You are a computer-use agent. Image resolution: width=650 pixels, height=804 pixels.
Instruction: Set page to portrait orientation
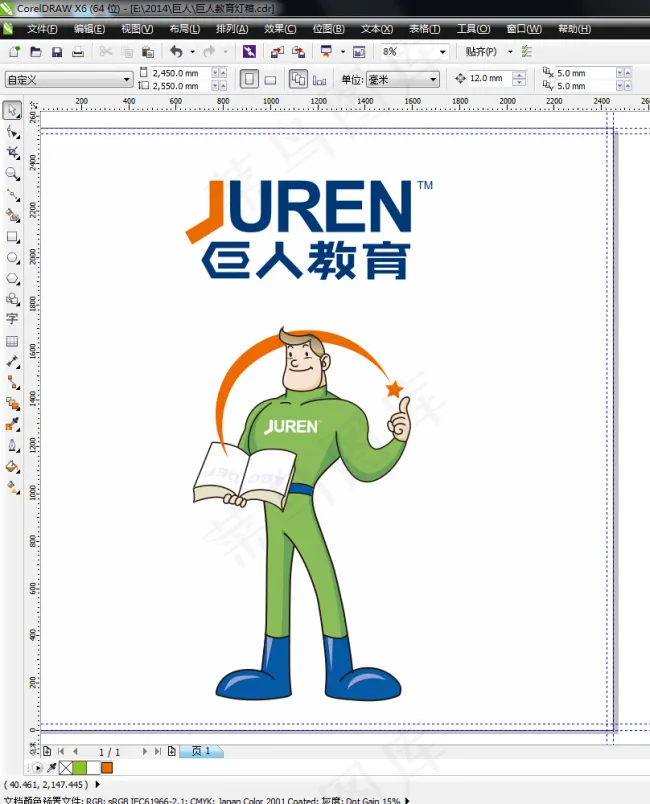249,79
